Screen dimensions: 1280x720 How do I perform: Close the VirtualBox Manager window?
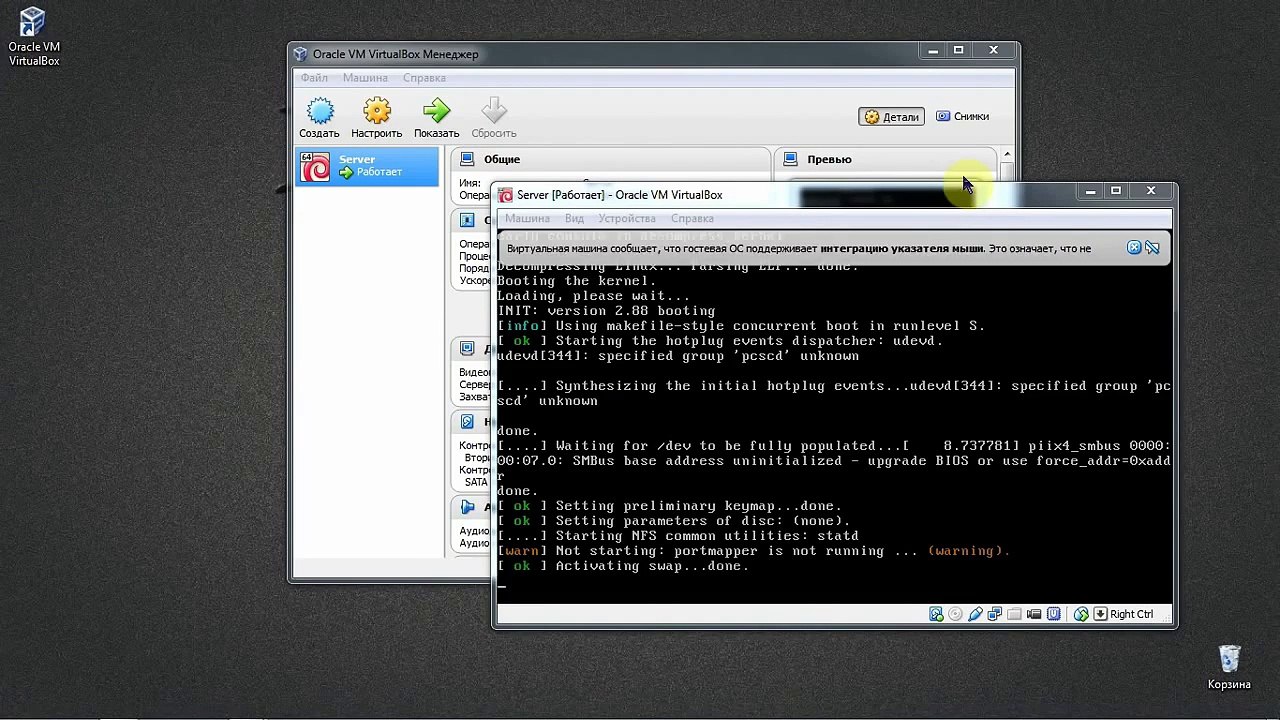coord(993,50)
